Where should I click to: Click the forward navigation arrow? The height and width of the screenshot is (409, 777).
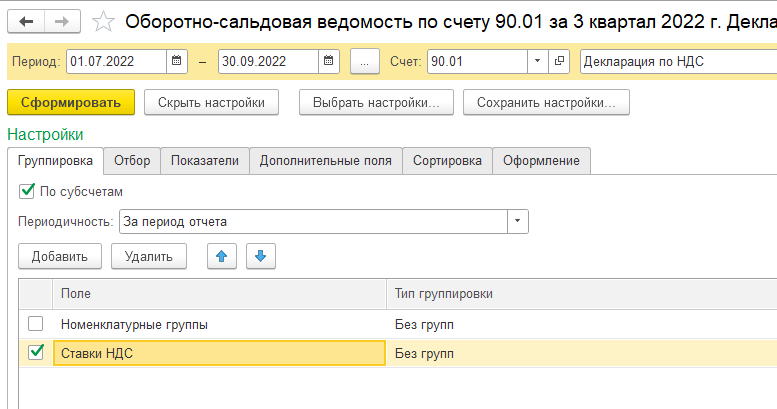coord(61,20)
